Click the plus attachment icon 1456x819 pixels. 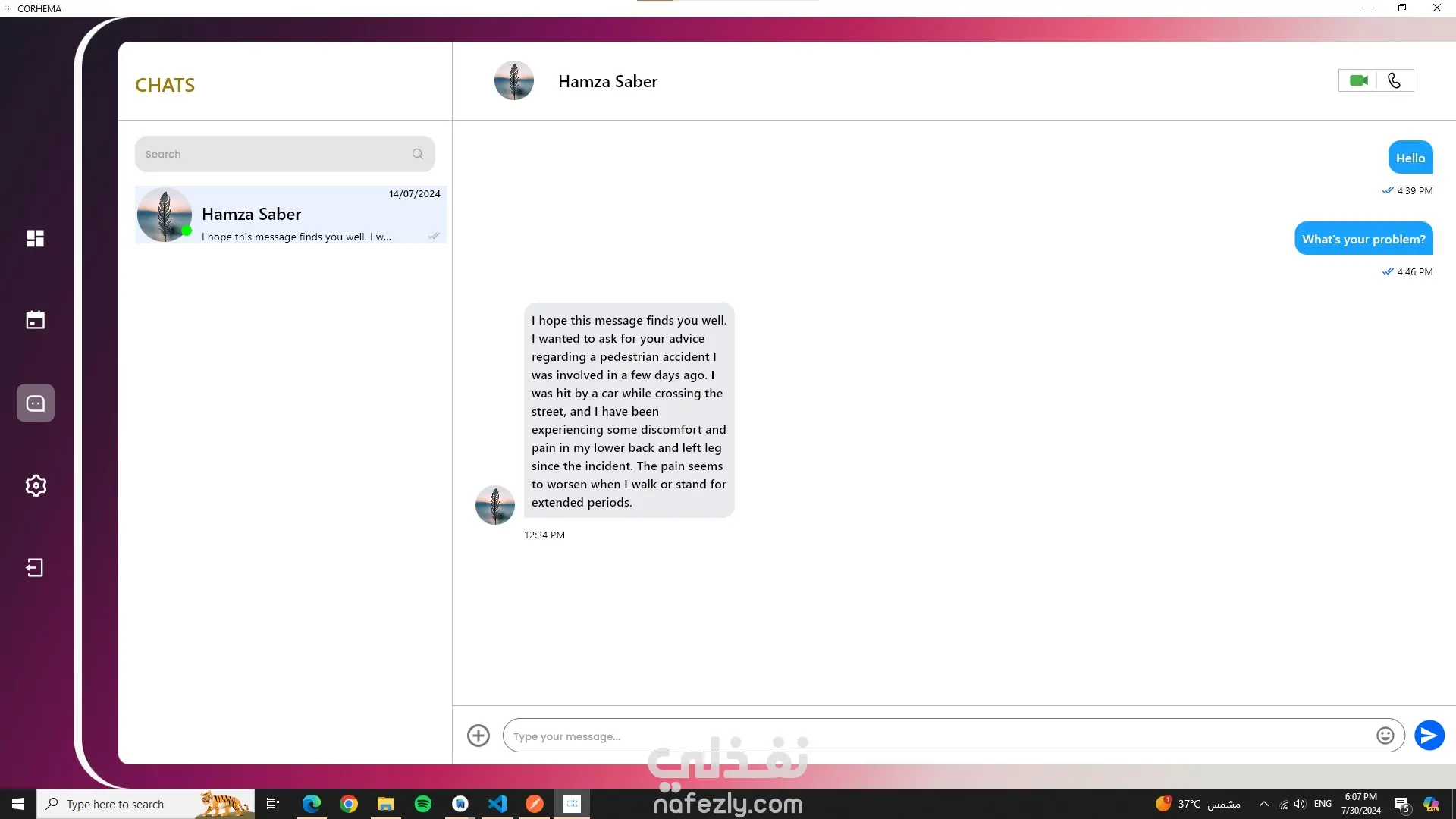479,736
